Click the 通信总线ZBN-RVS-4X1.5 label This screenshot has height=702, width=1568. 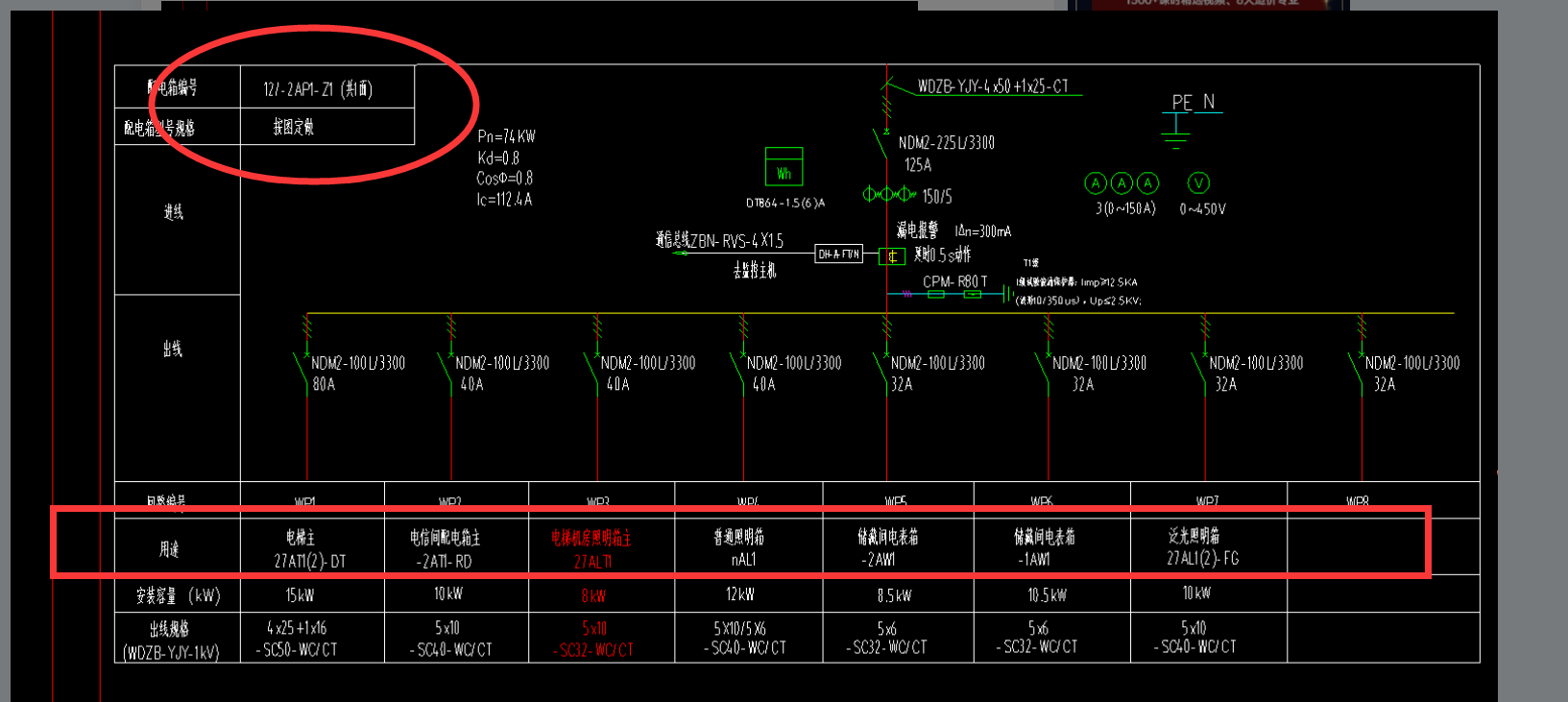(719, 240)
